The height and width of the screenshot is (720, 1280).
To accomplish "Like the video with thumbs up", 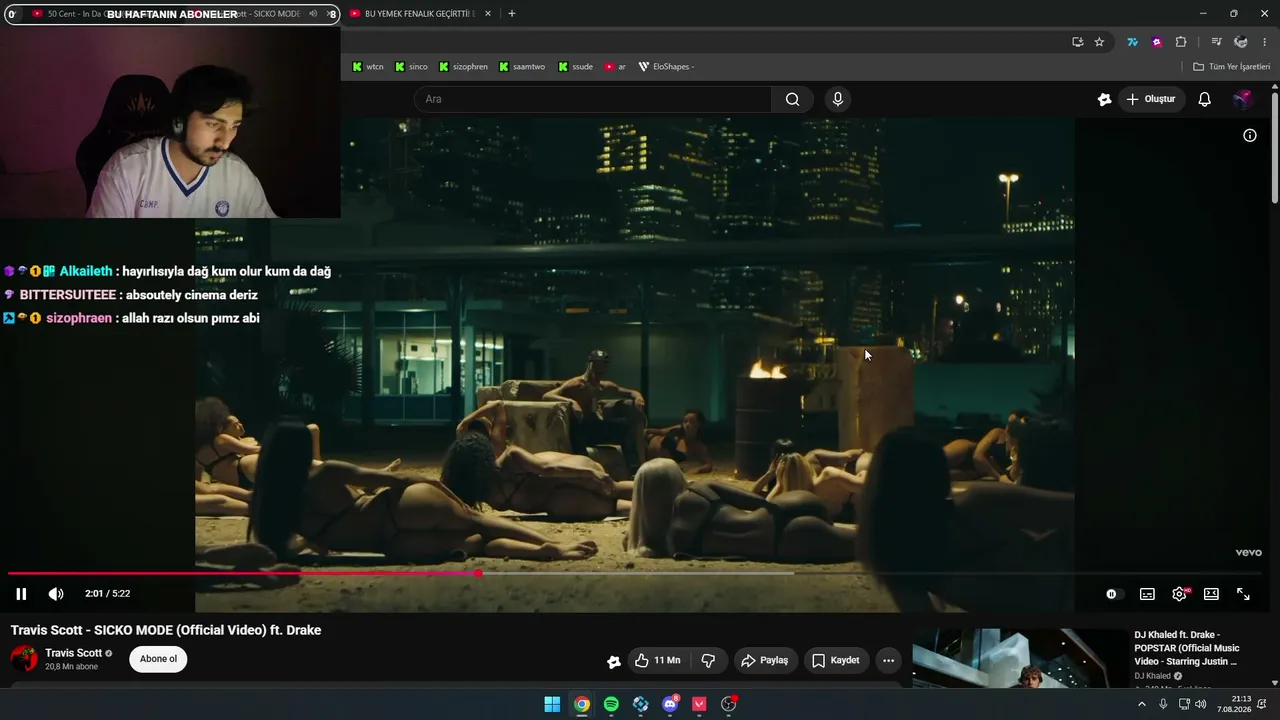I will [657, 660].
